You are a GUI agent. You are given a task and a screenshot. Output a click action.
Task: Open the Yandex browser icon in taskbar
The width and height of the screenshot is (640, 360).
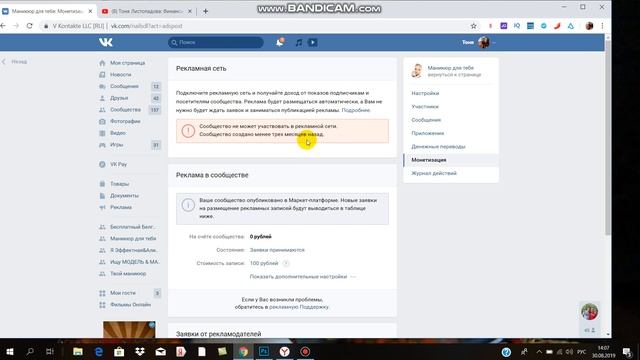[x=284, y=351]
